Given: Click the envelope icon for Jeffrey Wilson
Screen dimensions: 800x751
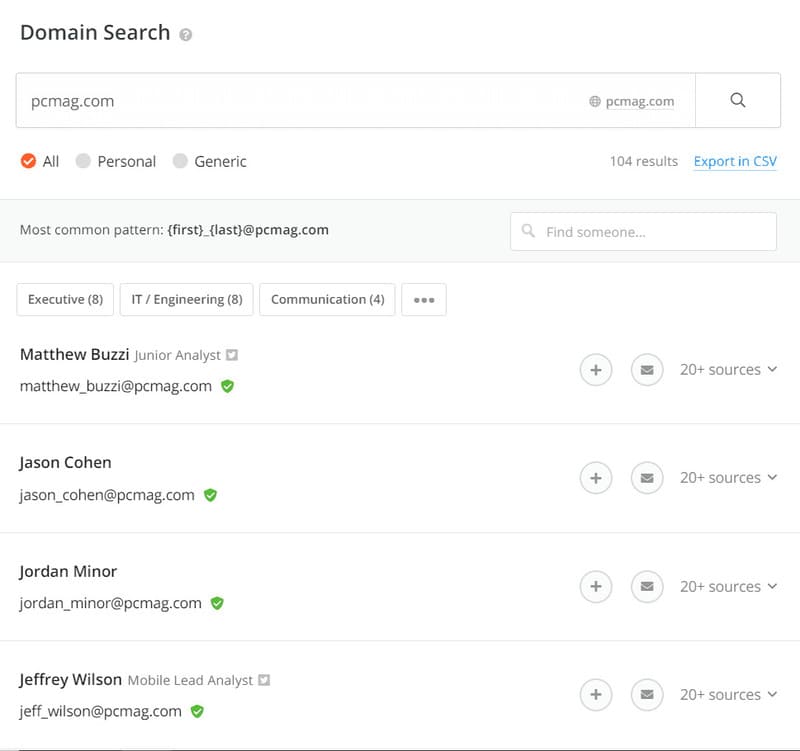Looking at the screenshot, I should 647,694.
